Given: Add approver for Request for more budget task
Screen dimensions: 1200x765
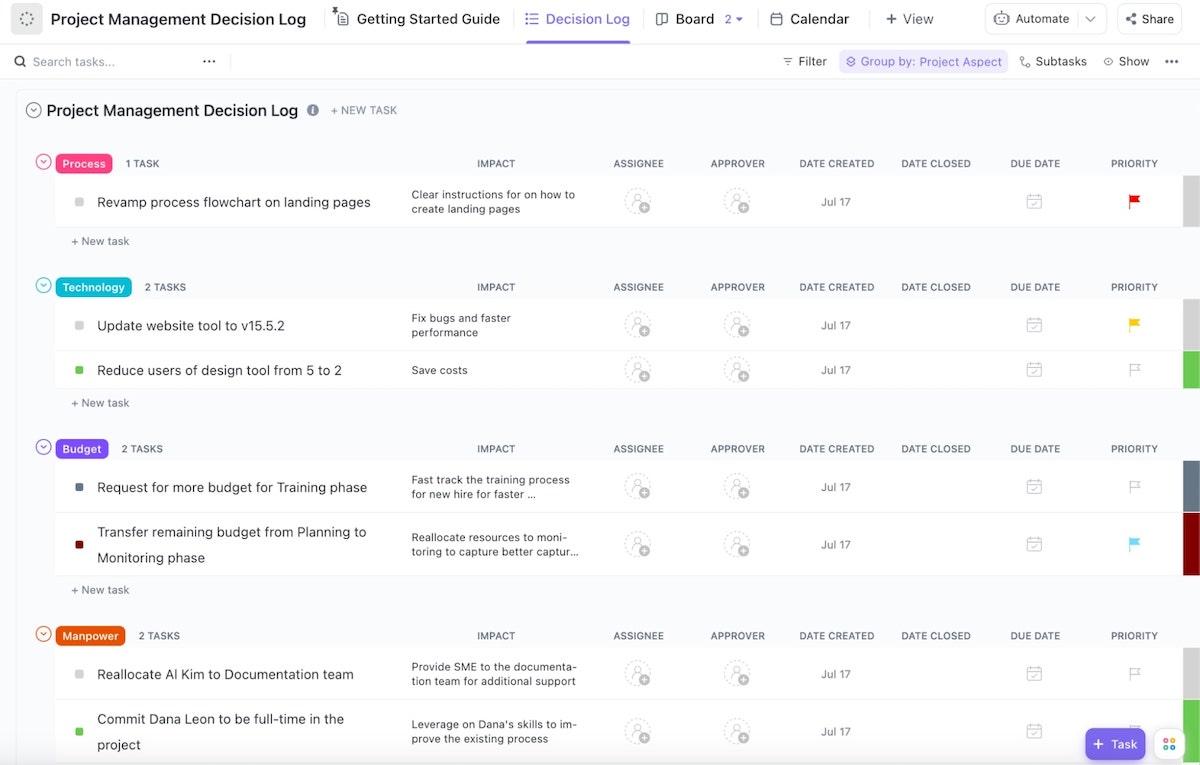Looking at the screenshot, I should [737, 487].
